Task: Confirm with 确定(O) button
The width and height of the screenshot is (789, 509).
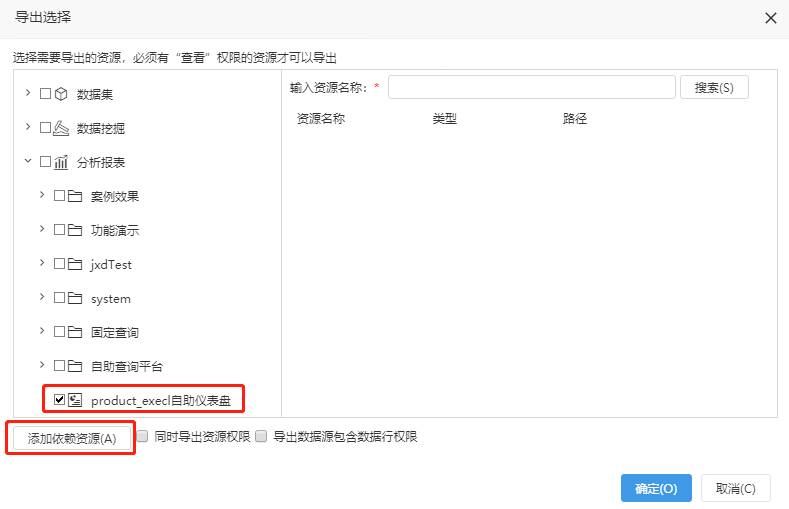Action: pos(656,488)
